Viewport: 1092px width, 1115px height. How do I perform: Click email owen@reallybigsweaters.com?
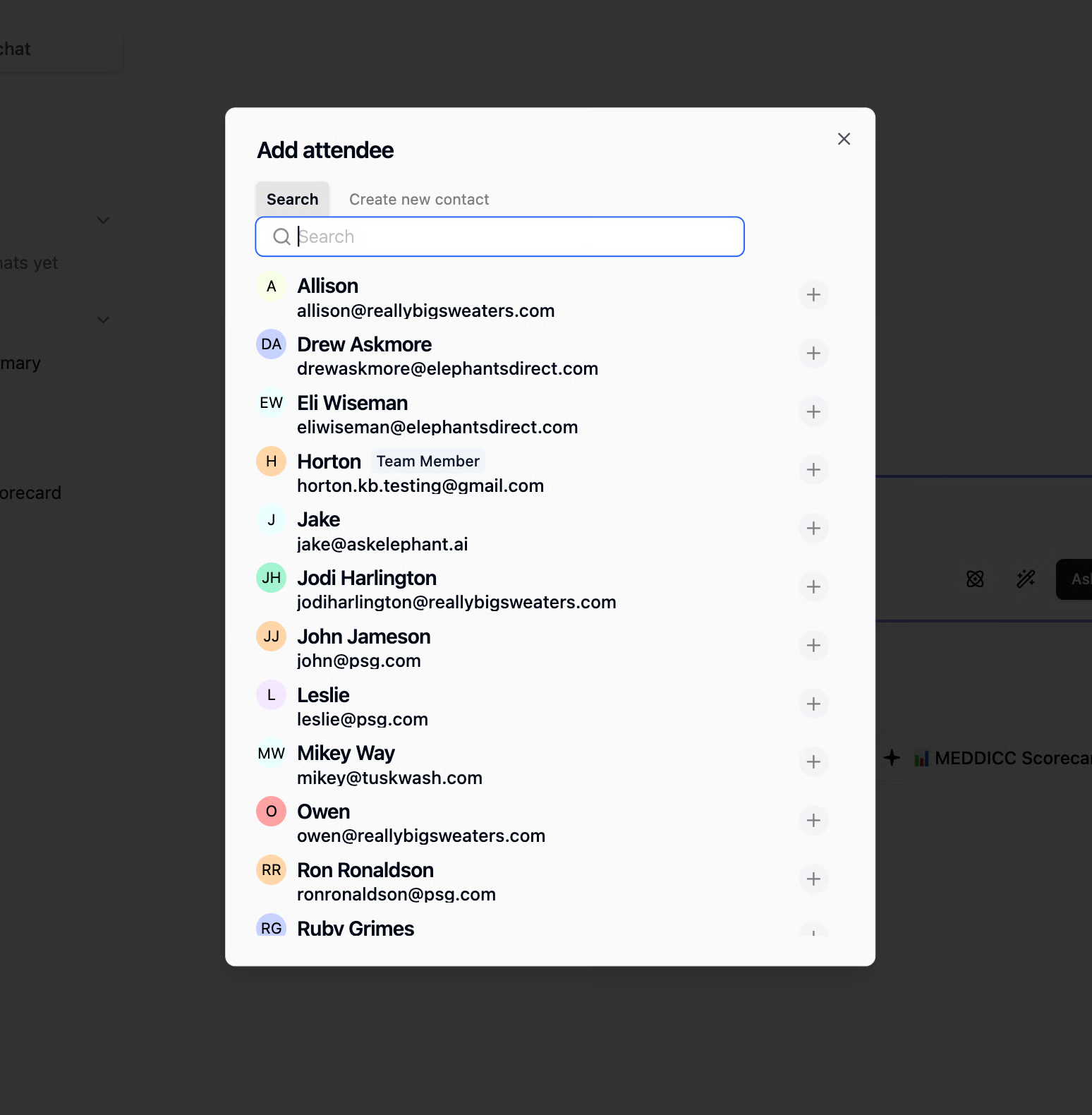[421, 836]
